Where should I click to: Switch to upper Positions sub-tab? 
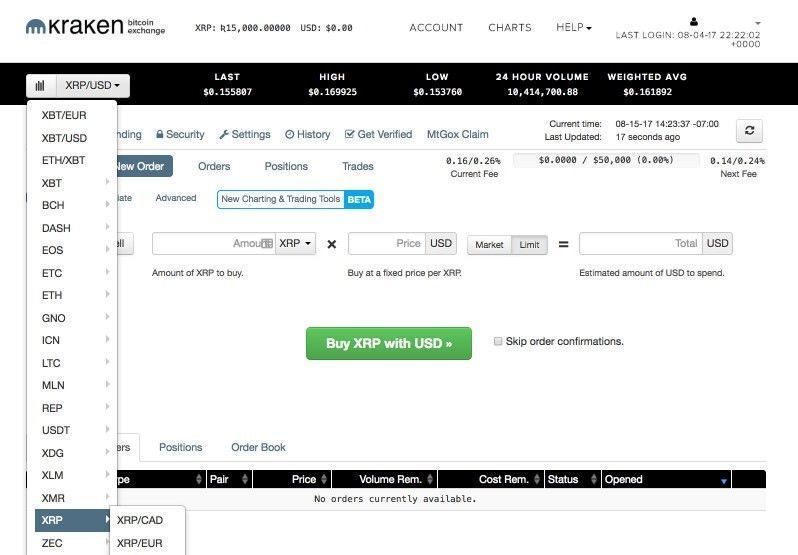coord(286,166)
